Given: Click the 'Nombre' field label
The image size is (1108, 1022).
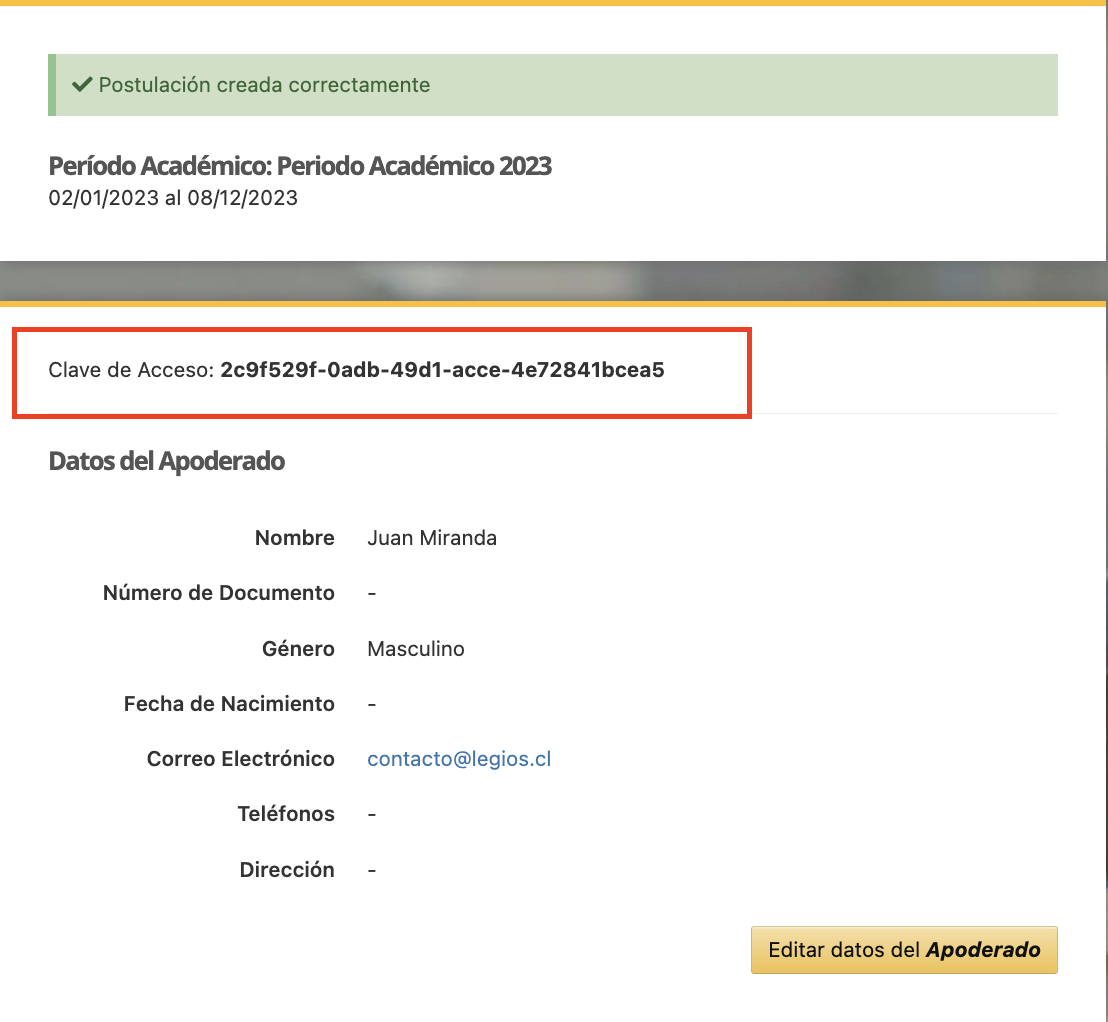Looking at the screenshot, I should pos(294,538).
